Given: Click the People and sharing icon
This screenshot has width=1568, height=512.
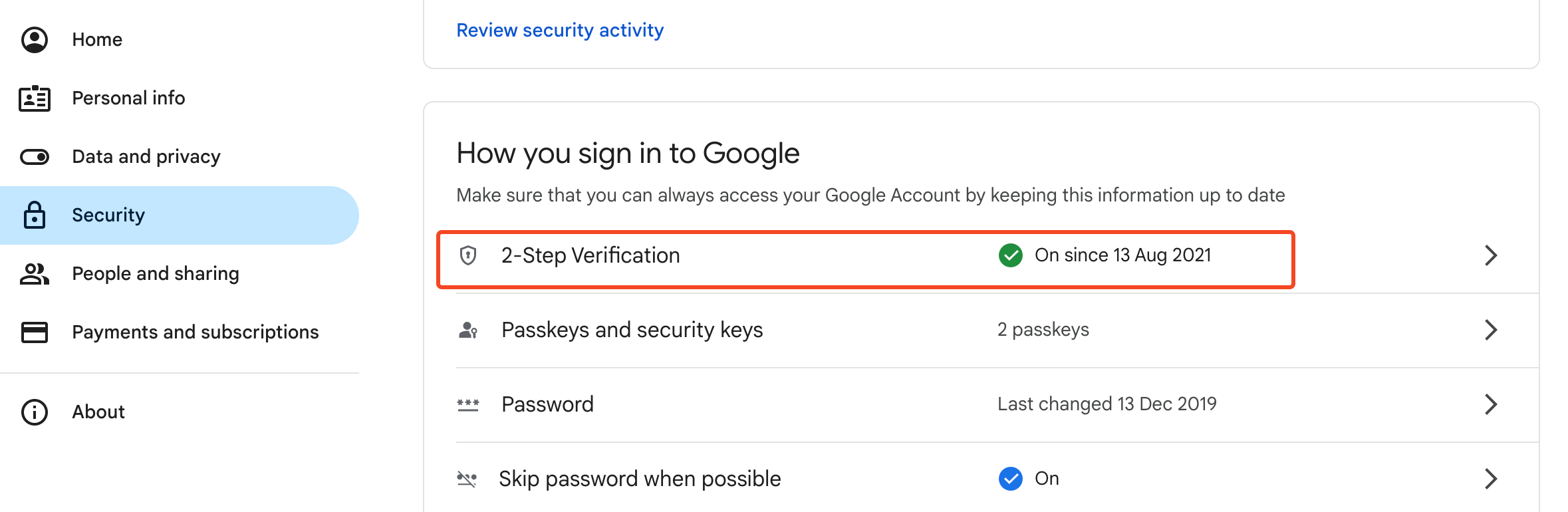Looking at the screenshot, I should coord(35,273).
